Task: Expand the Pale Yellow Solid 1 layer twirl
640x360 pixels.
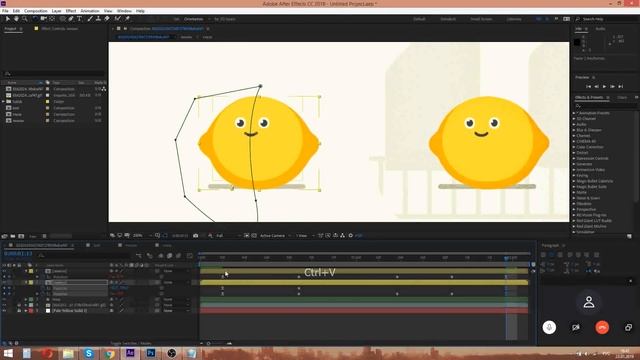Action: (26, 311)
